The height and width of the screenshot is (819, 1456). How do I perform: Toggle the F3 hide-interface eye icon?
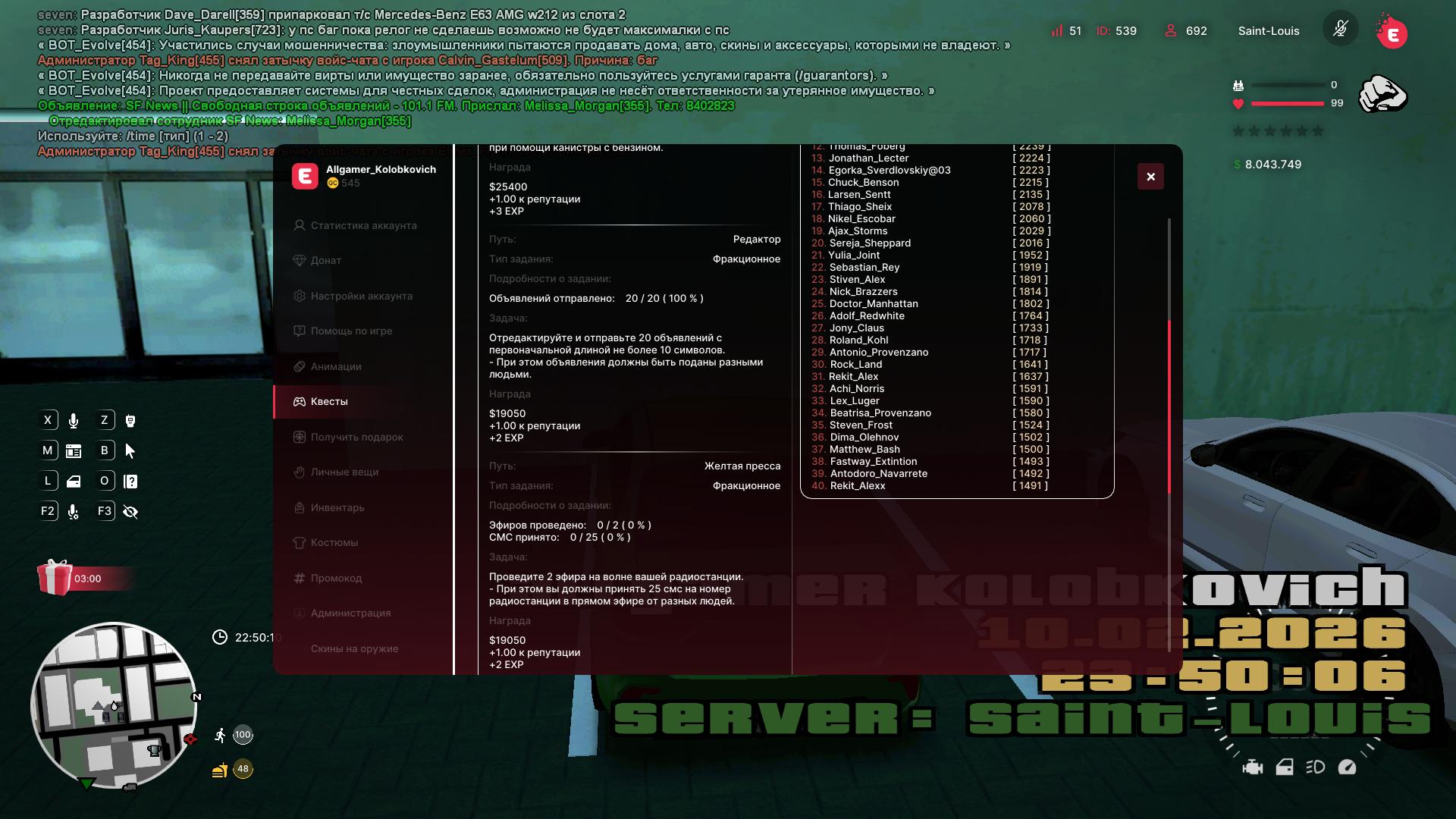coord(130,512)
